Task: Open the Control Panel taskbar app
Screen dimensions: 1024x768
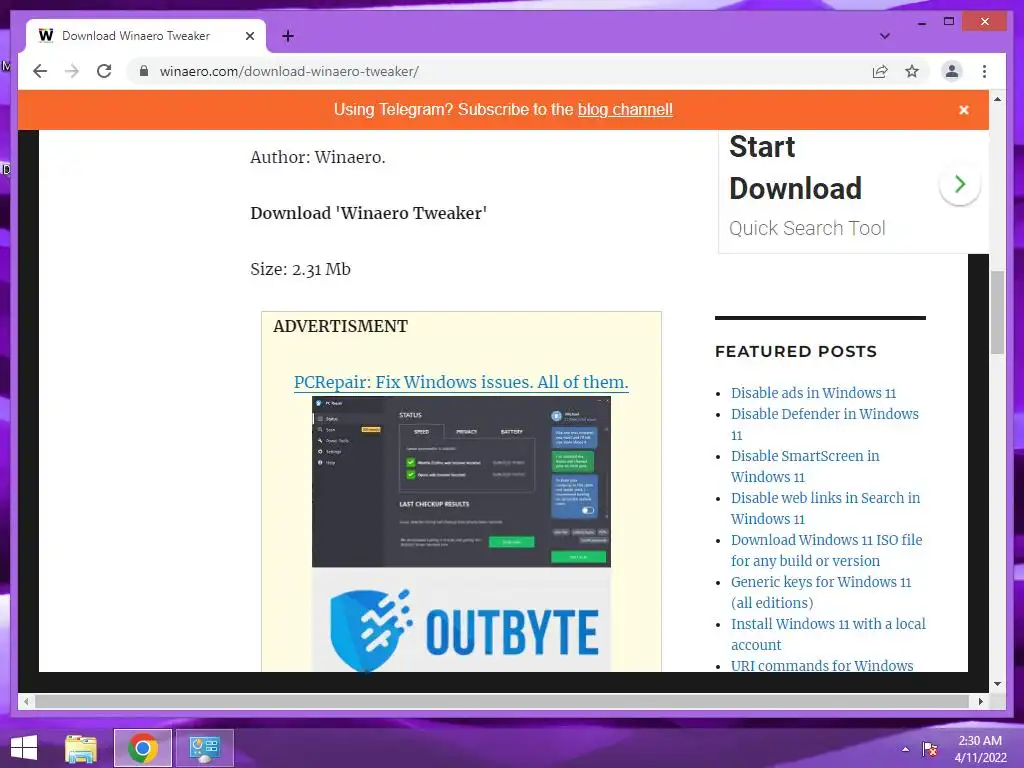Action: 204,748
